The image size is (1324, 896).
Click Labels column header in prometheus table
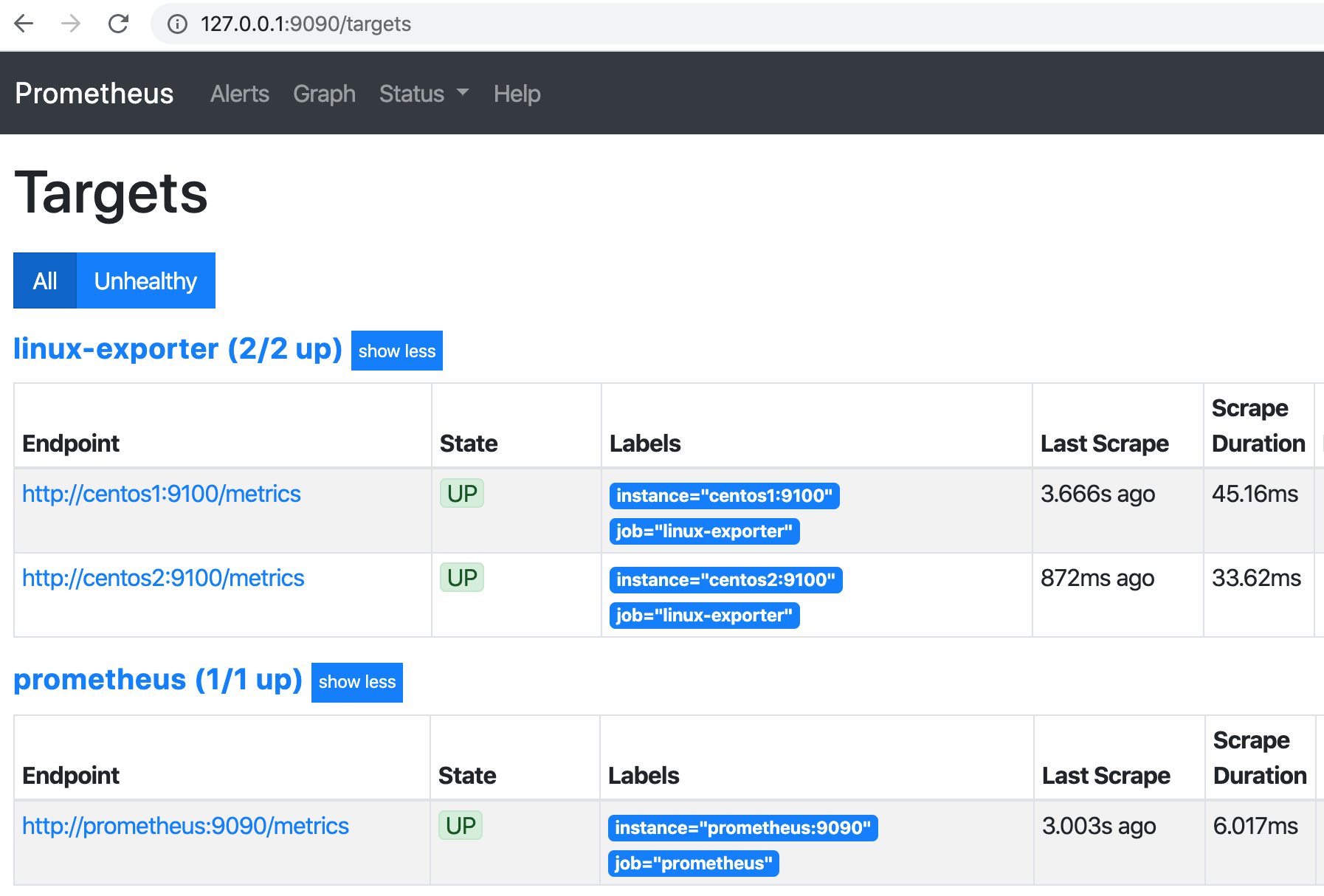(644, 776)
